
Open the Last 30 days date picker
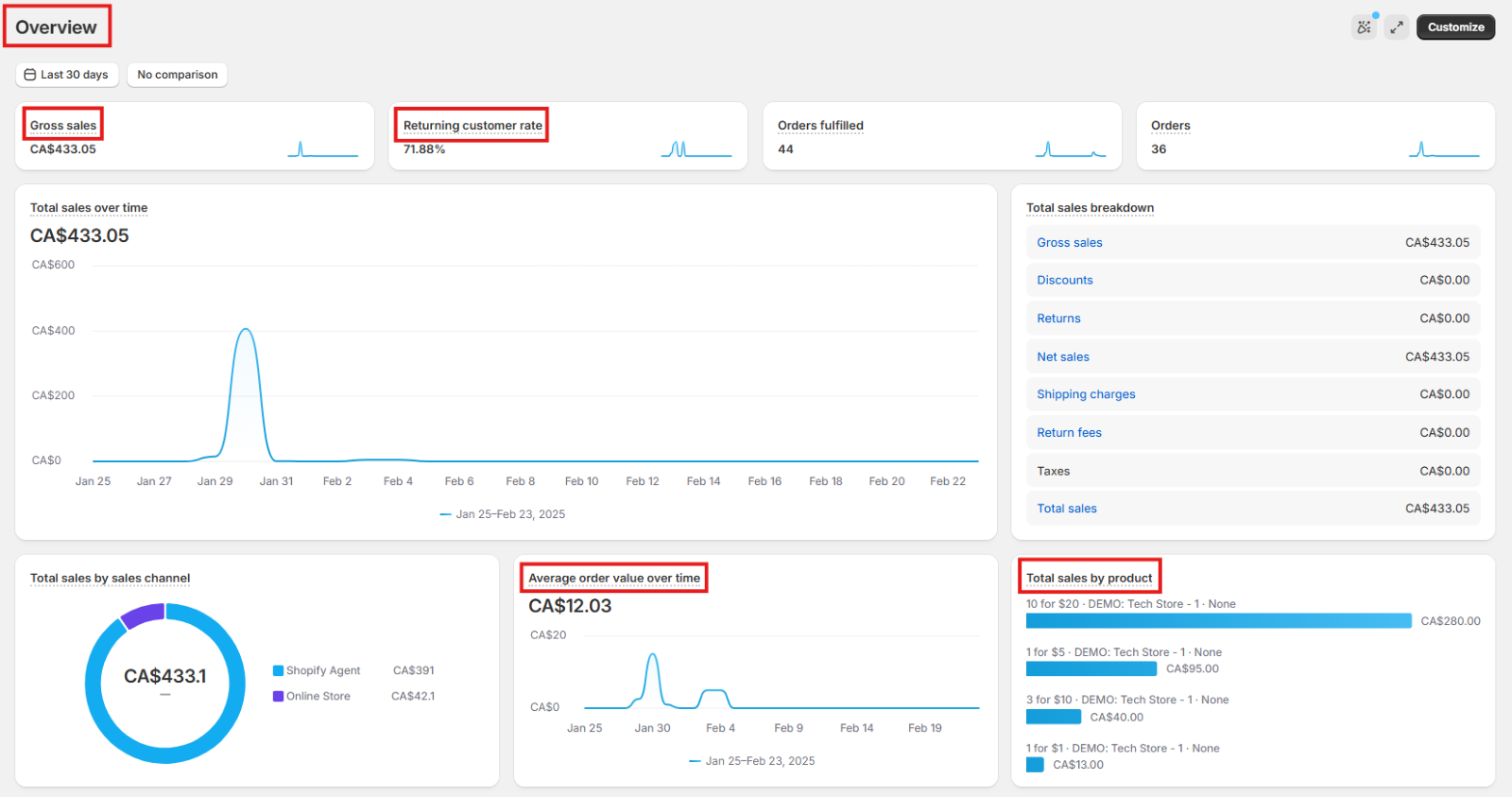[x=67, y=75]
